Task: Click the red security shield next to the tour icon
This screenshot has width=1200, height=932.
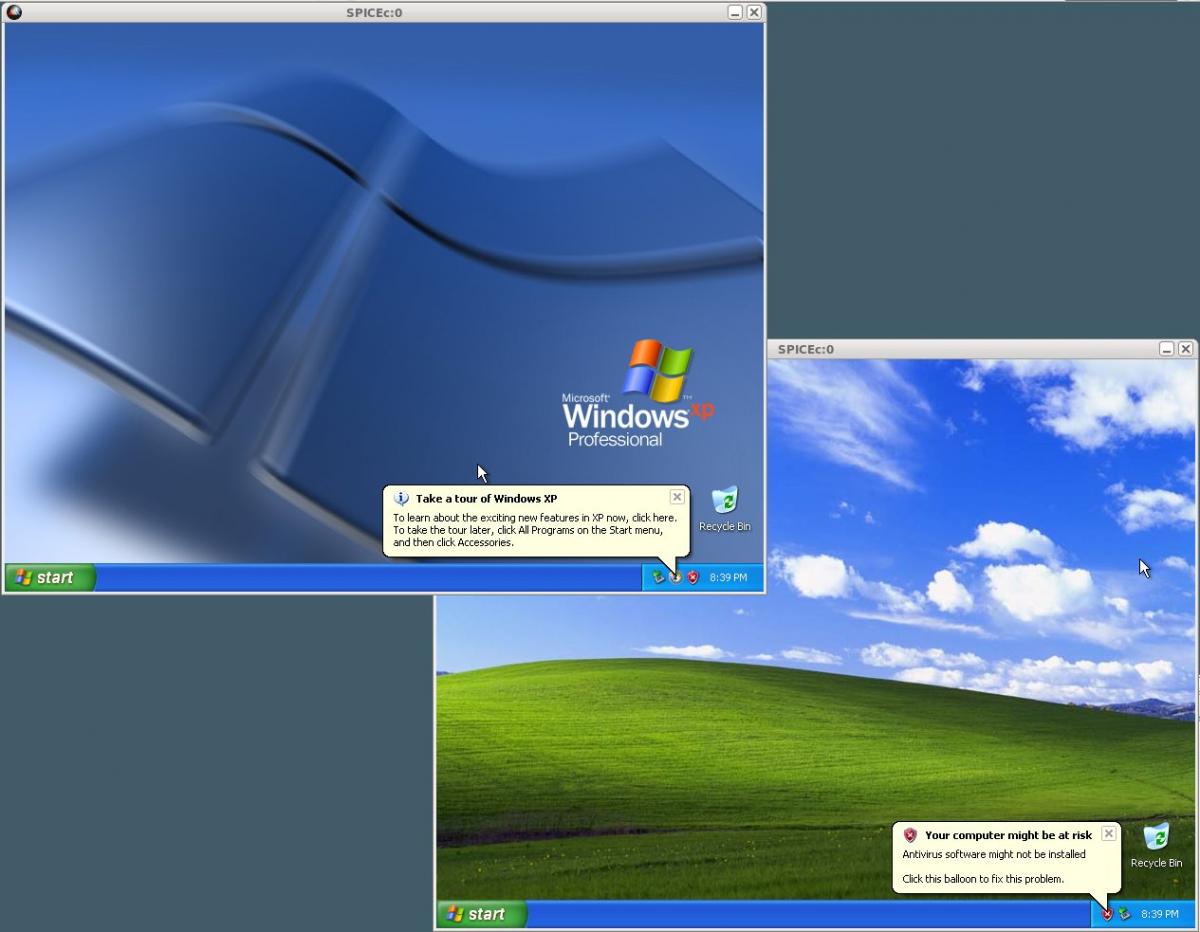Action: tap(692, 577)
